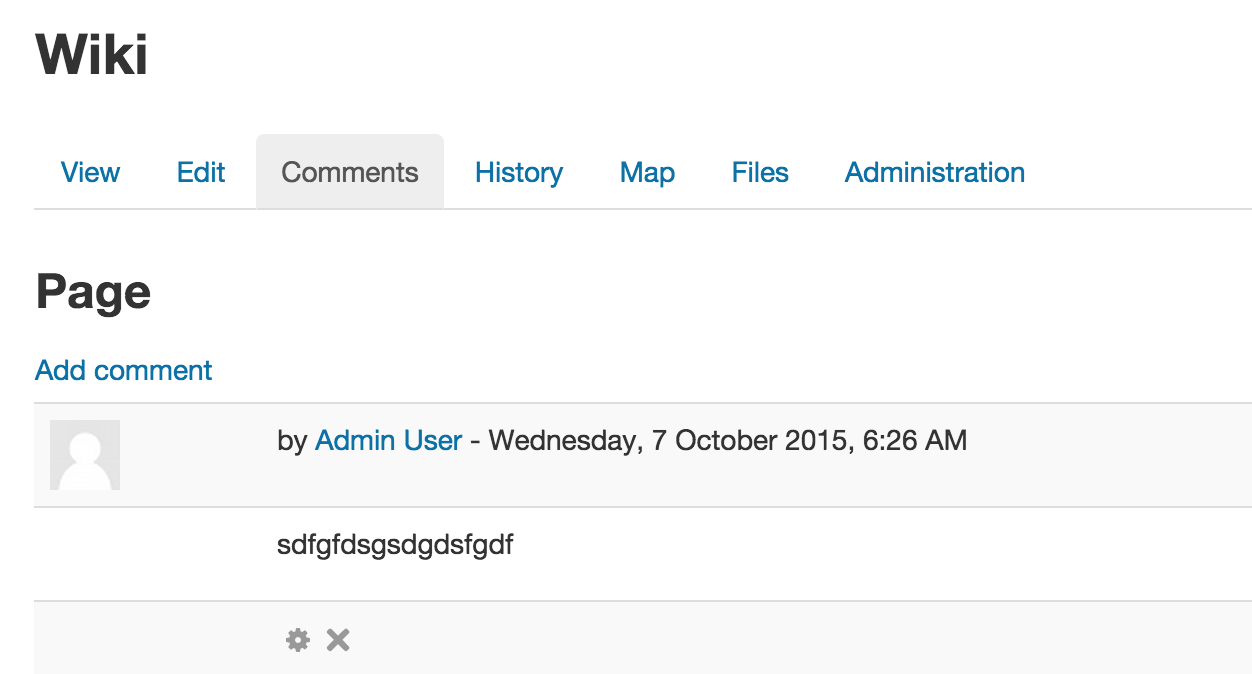Click the comment text sdfgfdsgsdgdsfgdf
The height and width of the screenshot is (674, 1252).
click(x=395, y=546)
